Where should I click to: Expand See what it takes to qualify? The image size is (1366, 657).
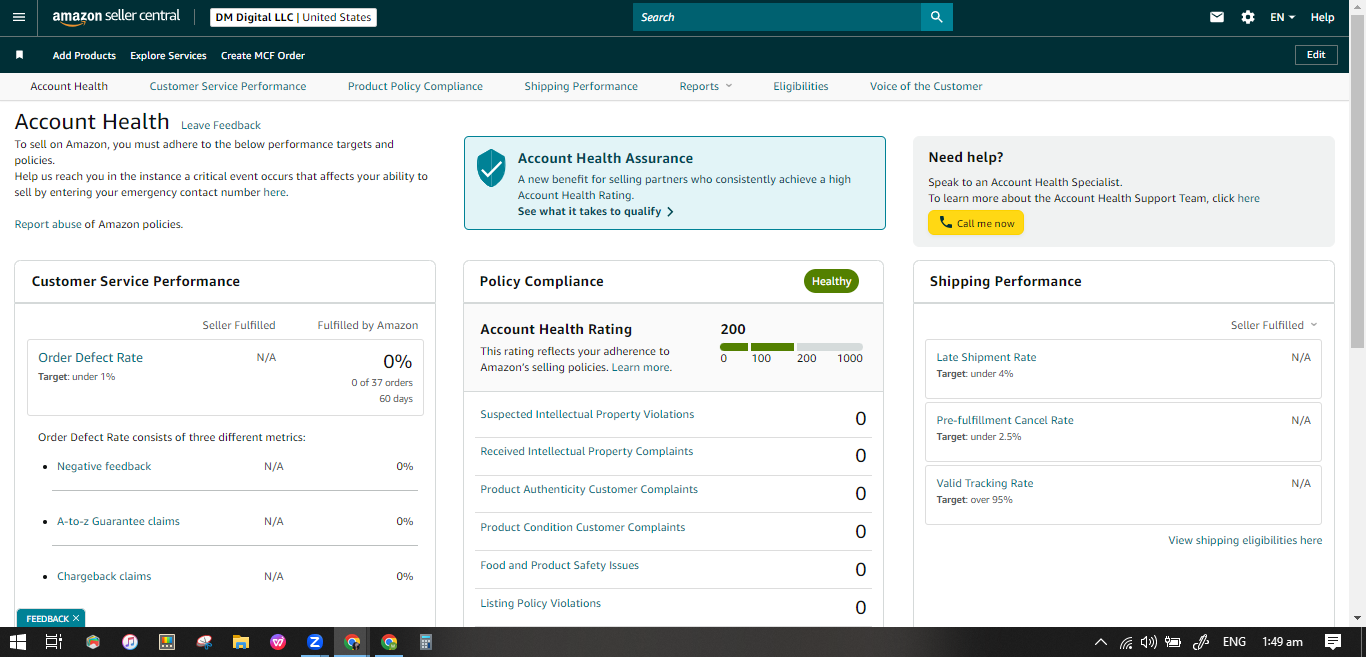pyautogui.click(x=595, y=212)
